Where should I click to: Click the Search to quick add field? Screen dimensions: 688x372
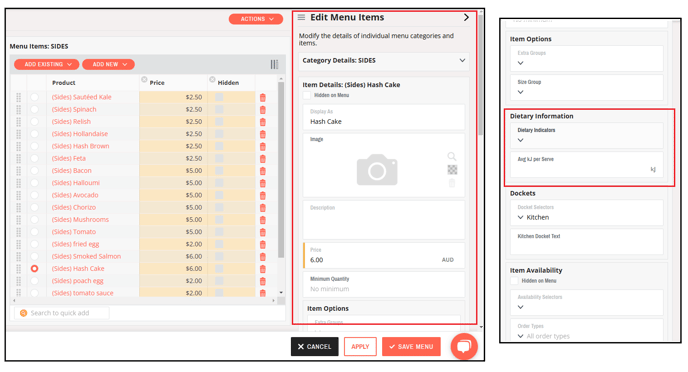point(62,313)
